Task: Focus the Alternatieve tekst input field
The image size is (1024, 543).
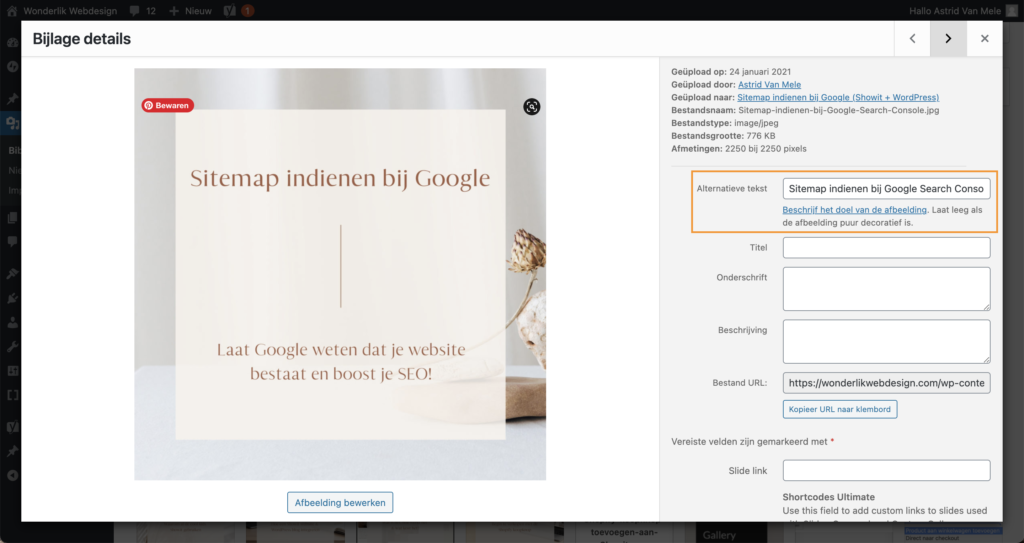Action: (886, 188)
